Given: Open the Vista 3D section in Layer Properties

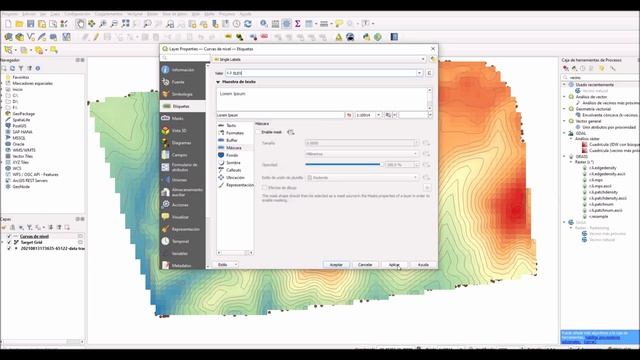Looking at the screenshot, I should 183,131.
